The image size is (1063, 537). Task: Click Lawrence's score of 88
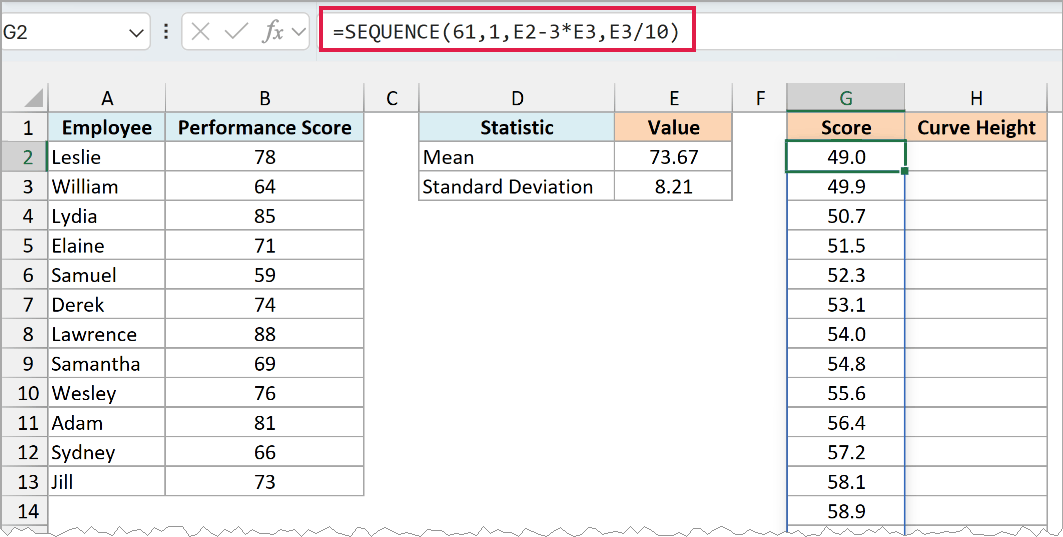click(x=264, y=334)
